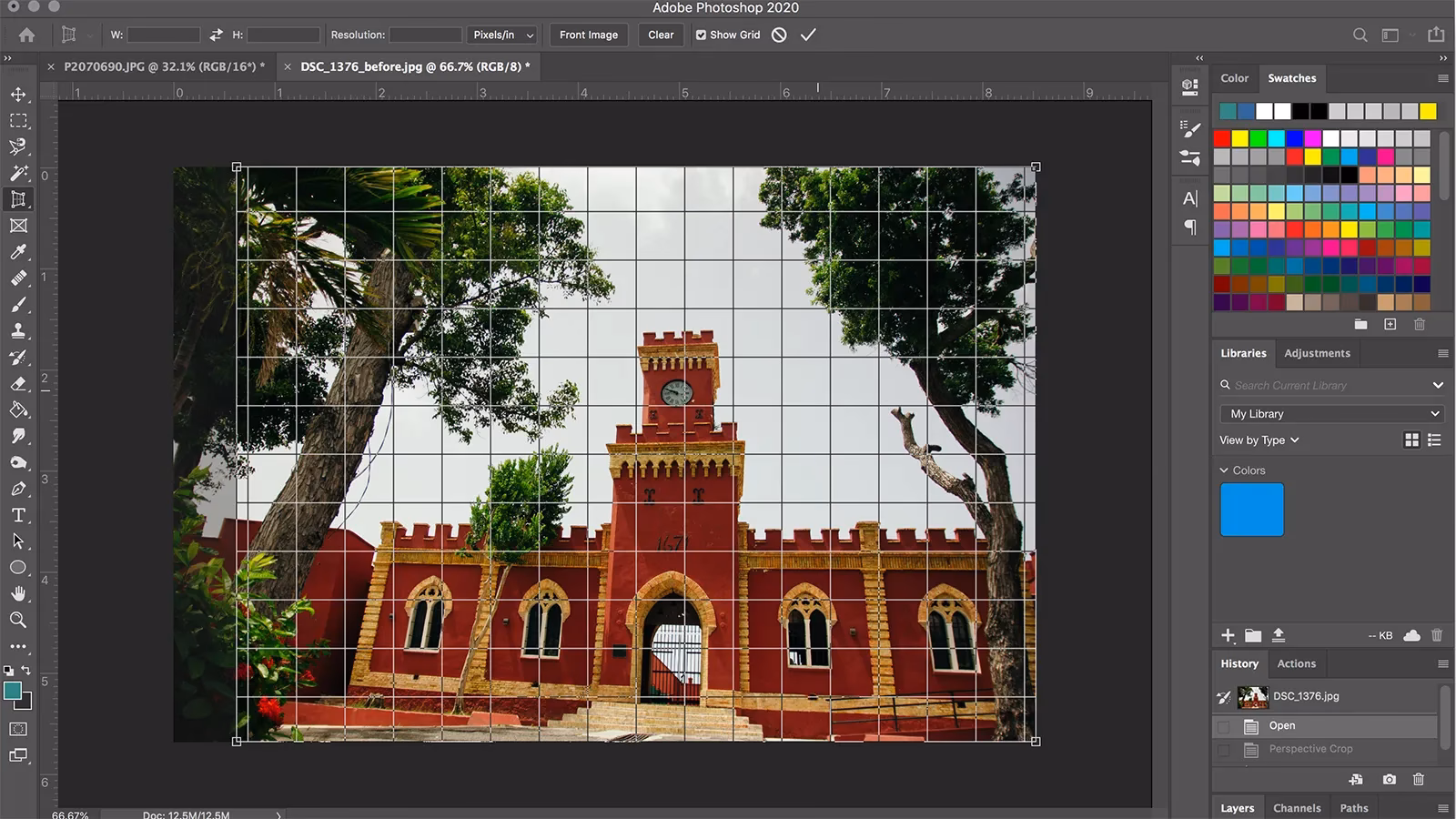Select the Horizontal Type tool

pyautogui.click(x=18, y=515)
